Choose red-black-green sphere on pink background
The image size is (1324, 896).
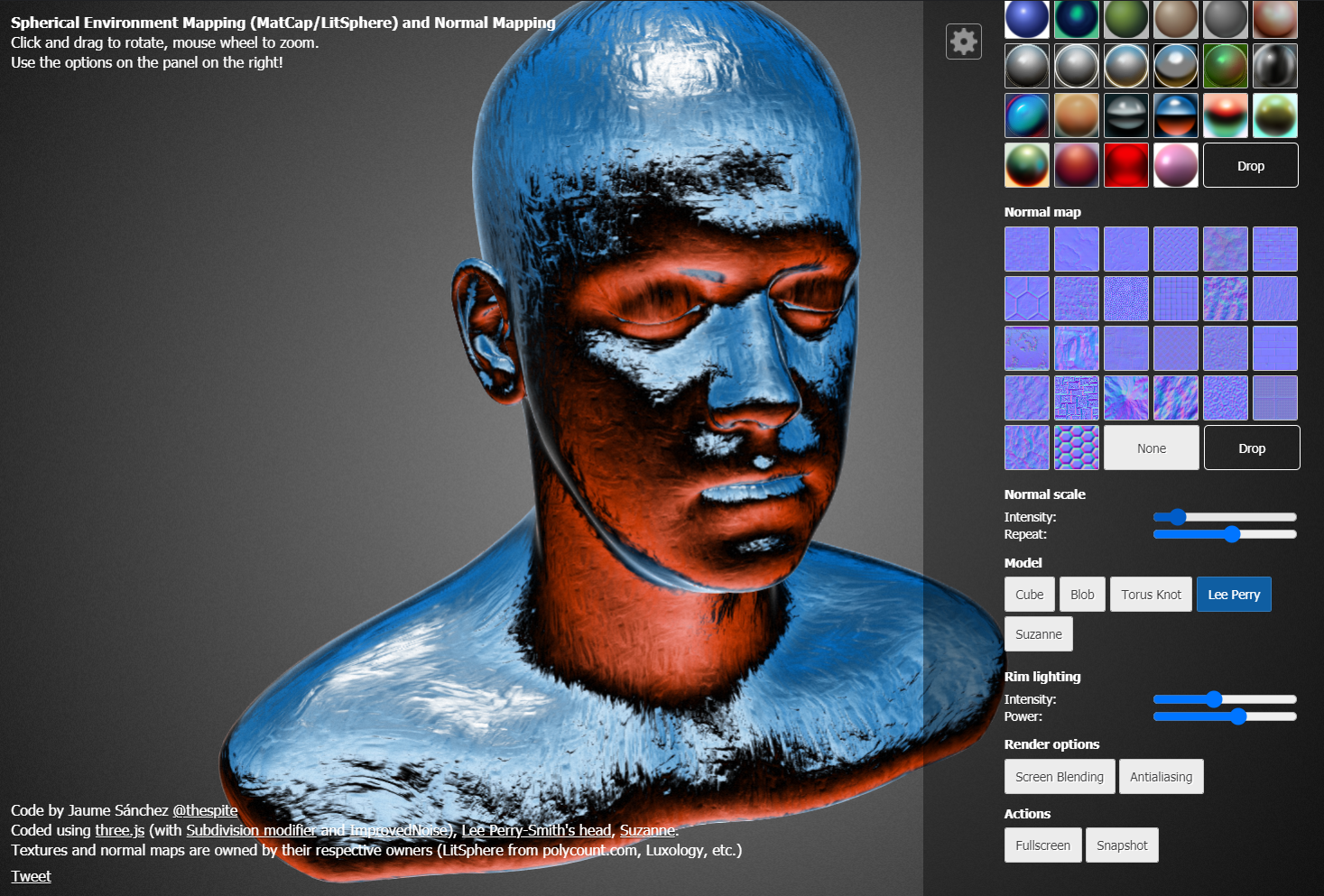(x=1226, y=115)
